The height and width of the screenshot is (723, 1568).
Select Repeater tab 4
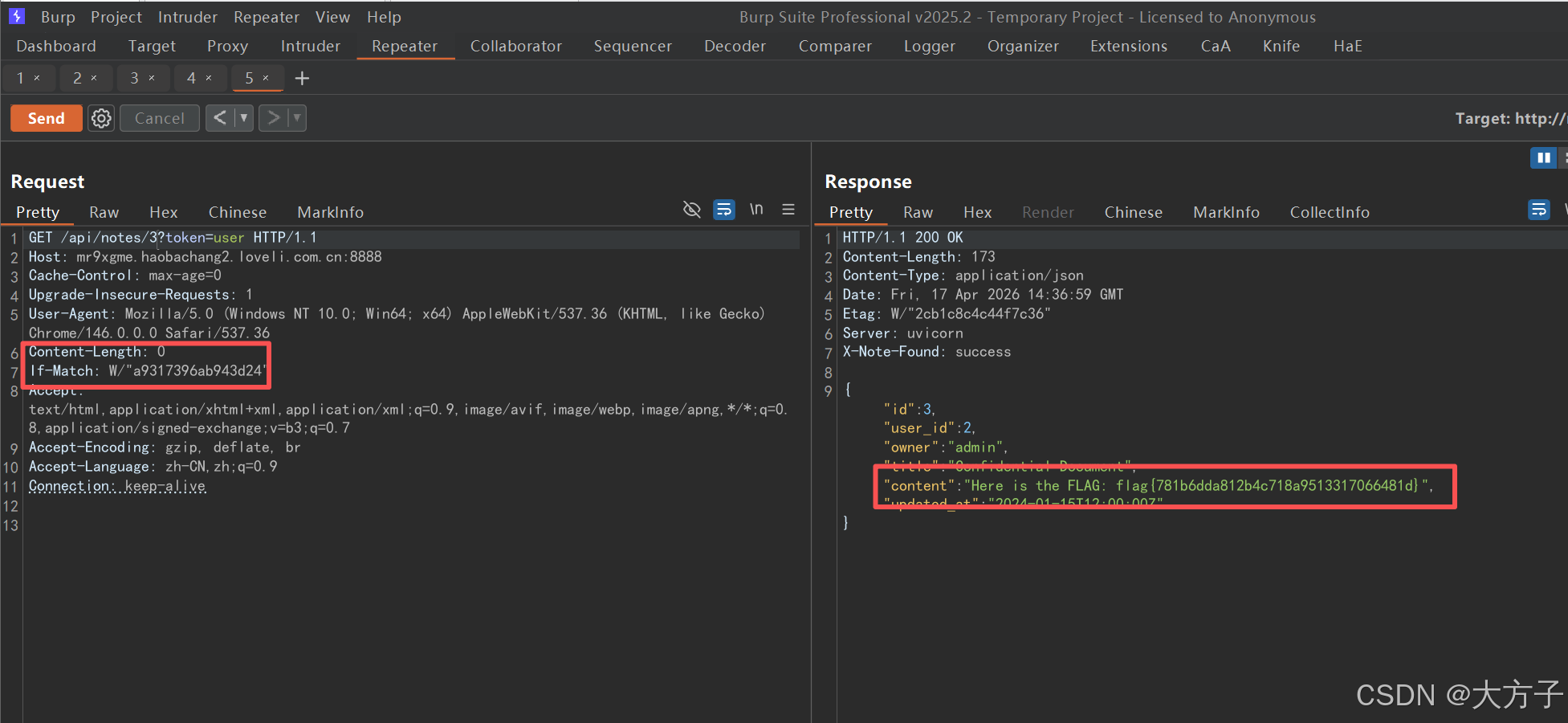click(x=191, y=78)
